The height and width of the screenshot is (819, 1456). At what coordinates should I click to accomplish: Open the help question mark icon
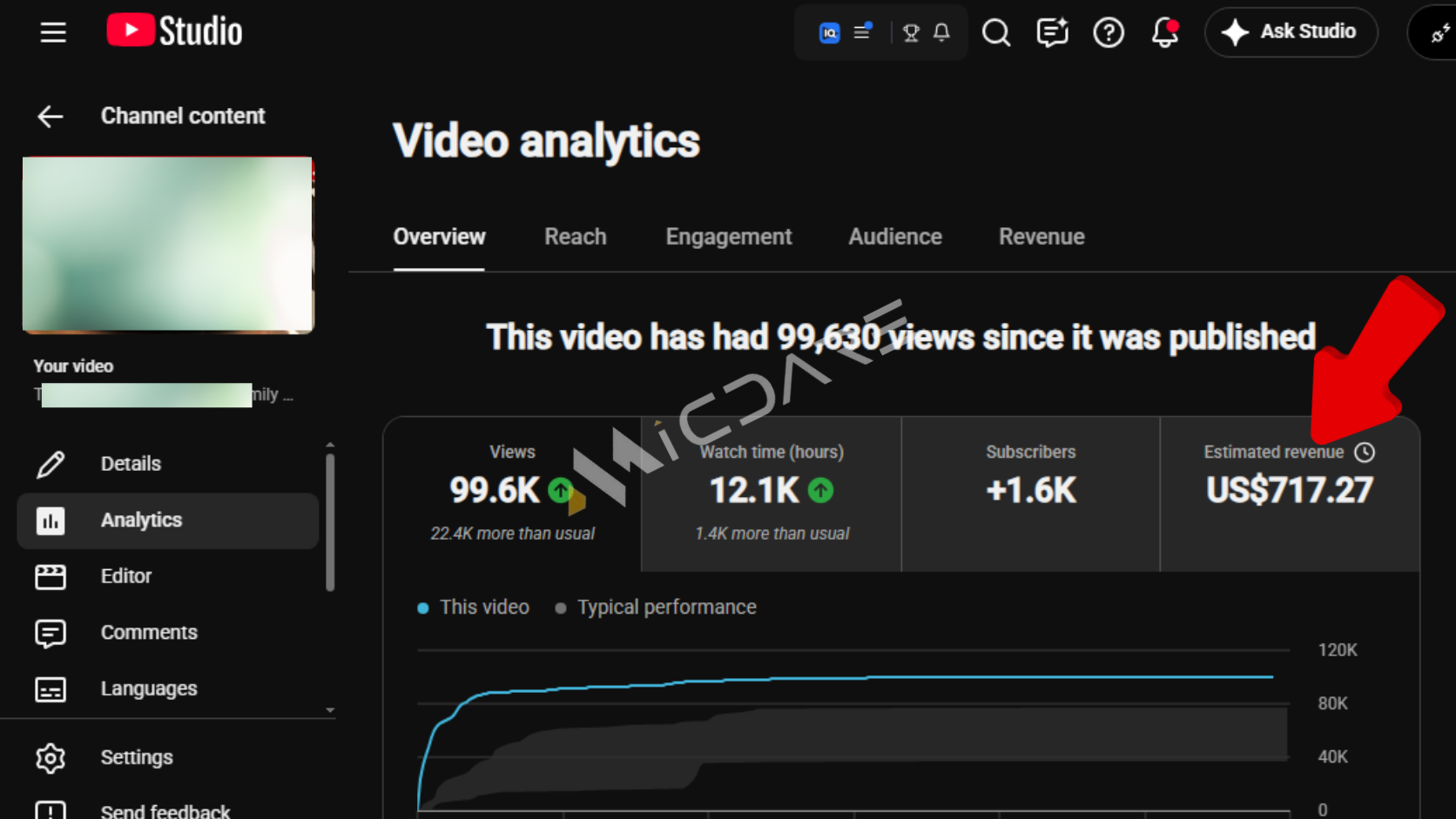tap(1109, 33)
